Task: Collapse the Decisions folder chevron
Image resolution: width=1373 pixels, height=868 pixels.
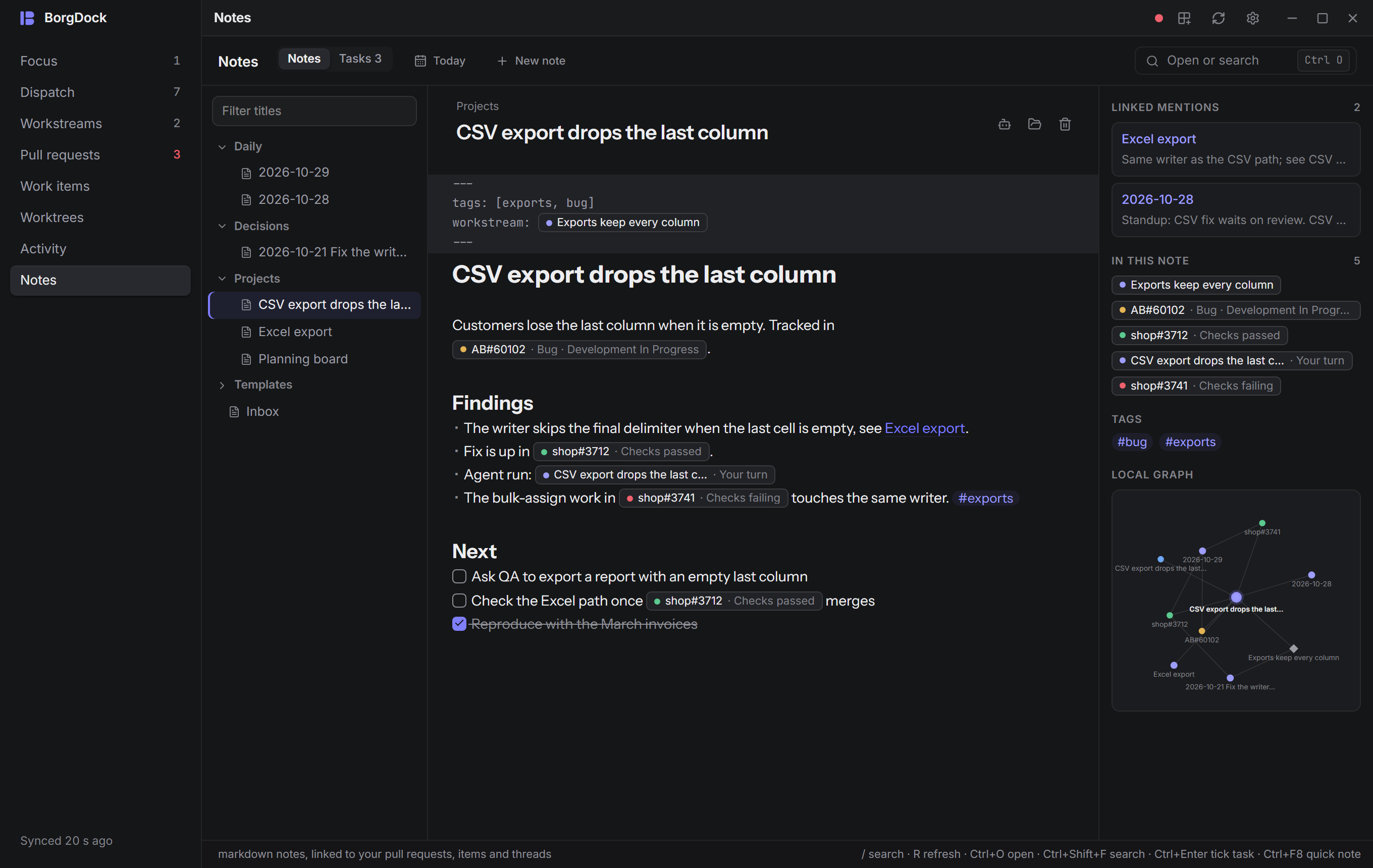Action: point(222,226)
